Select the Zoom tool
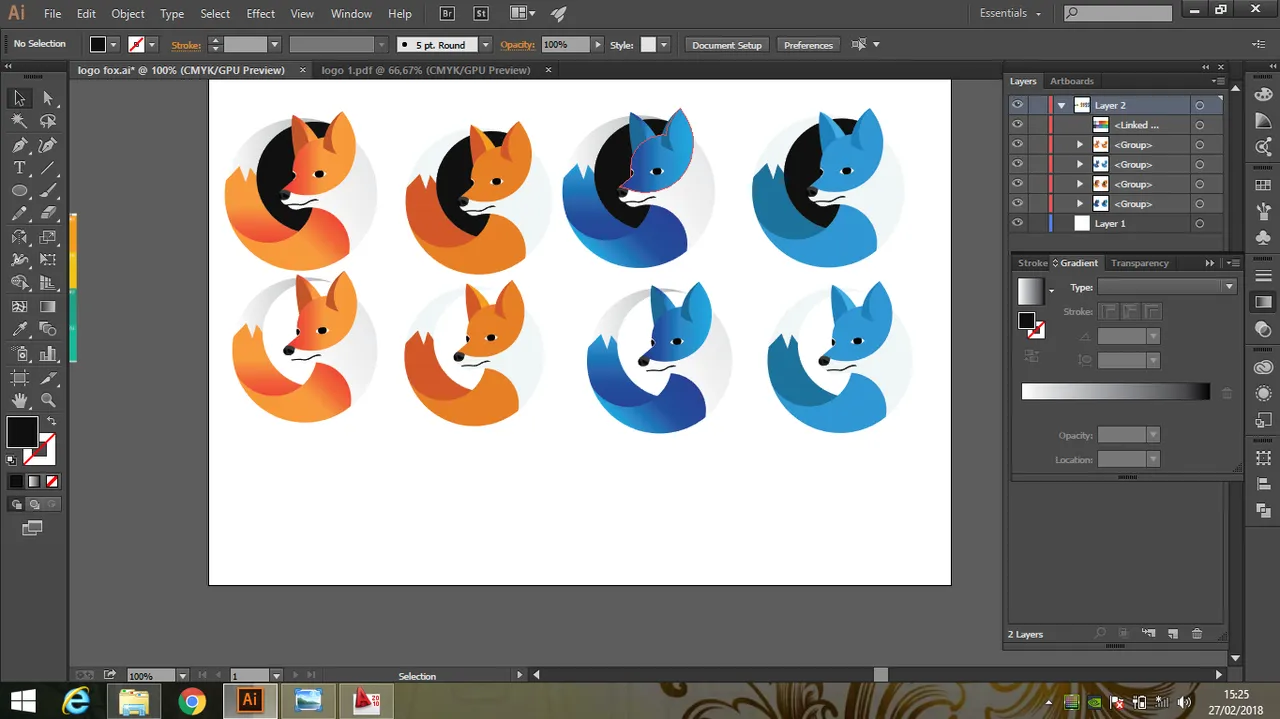This screenshot has height=719, width=1280. click(x=48, y=400)
